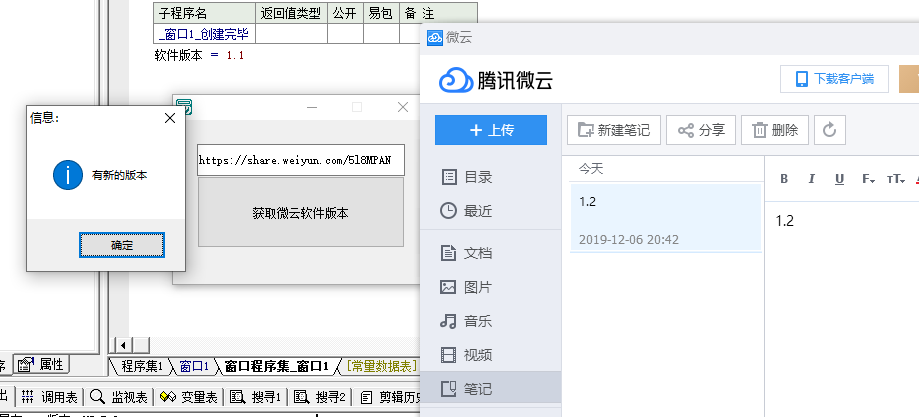Open the TT font size dropdown
The image size is (919, 417).
pyautogui.click(x=896, y=179)
